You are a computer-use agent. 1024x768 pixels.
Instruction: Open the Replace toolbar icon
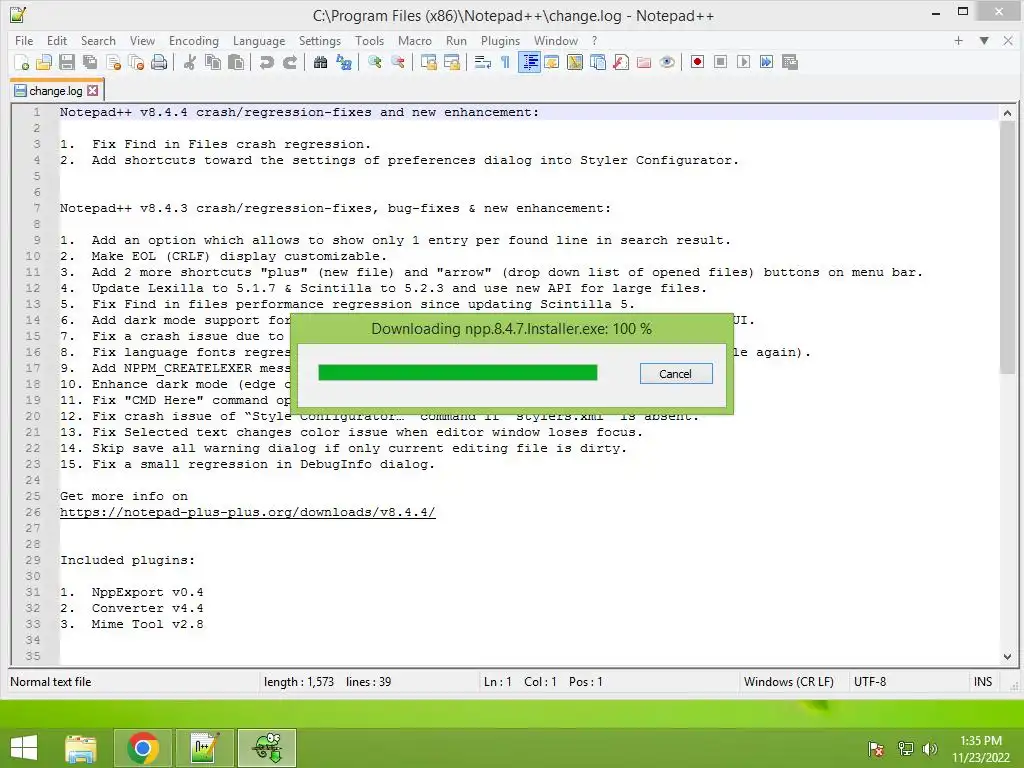344,62
